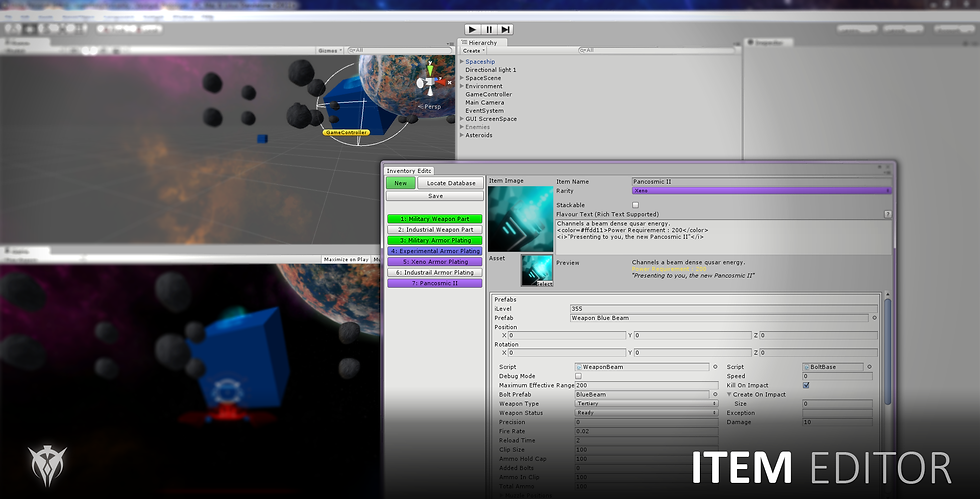The width and height of the screenshot is (980, 499).
Task: Expand the Asteroids object in Hierarchy
Action: pyautogui.click(x=462, y=135)
